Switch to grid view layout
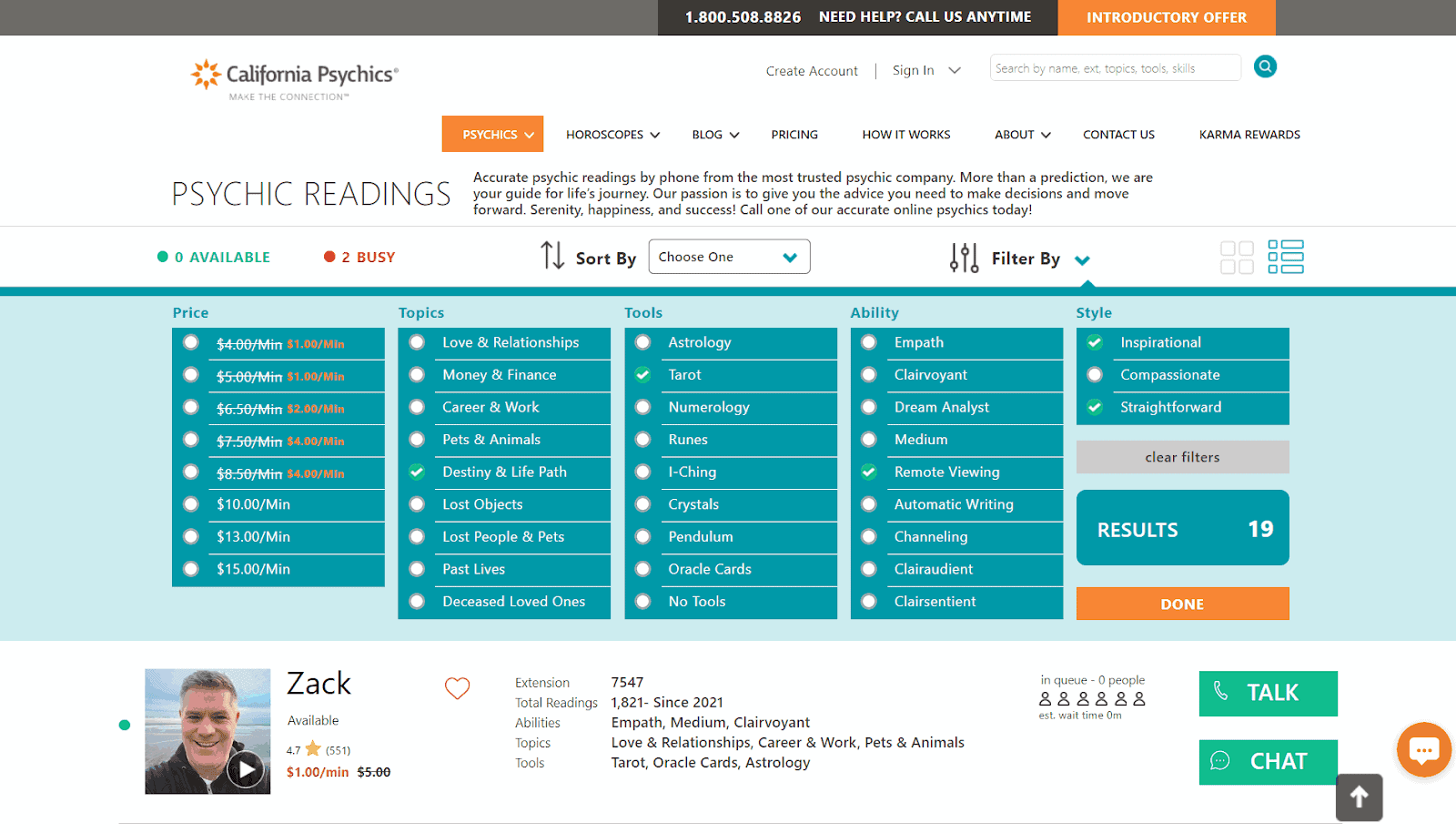 (x=1237, y=258)
